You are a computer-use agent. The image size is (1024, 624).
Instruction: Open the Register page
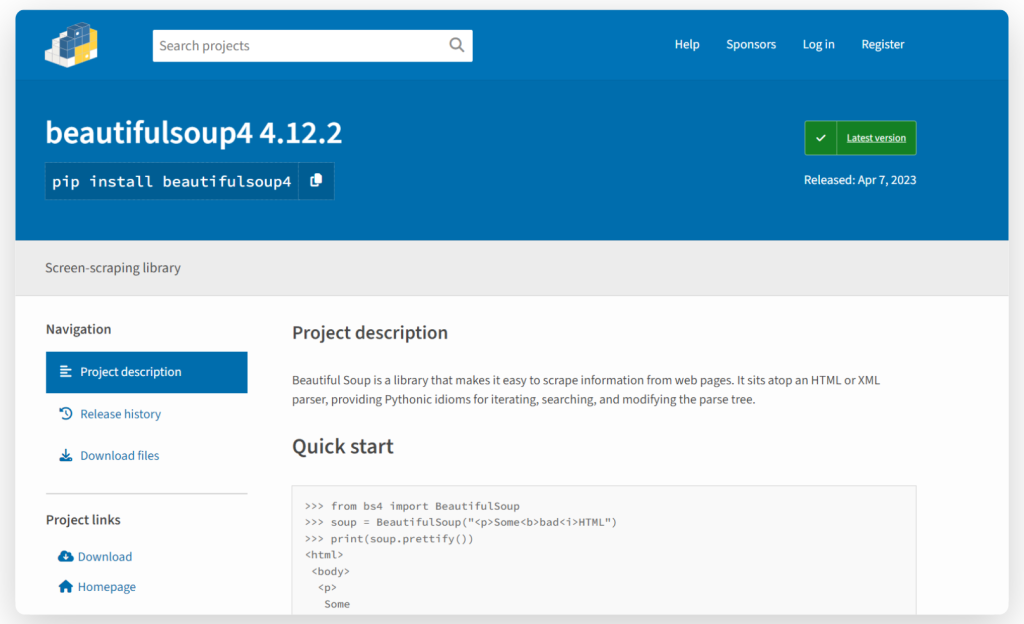(882, 44)
